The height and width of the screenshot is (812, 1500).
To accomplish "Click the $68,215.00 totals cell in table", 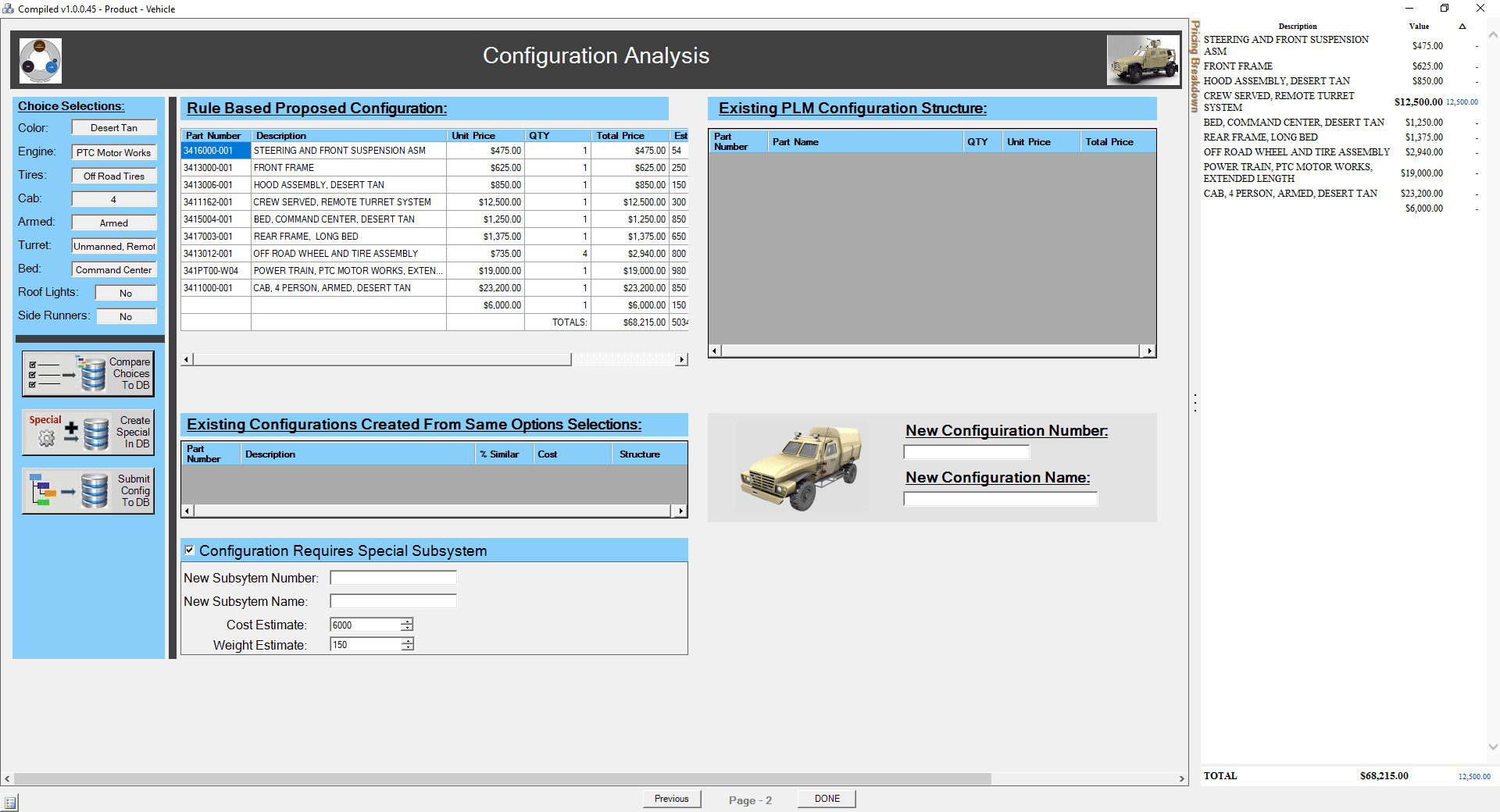I will tap(630, 322).
